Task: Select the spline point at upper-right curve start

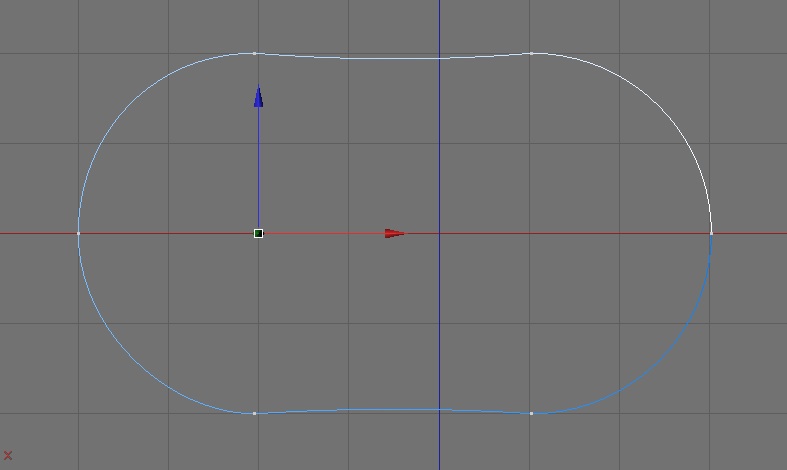Action: tap(532, 53)
